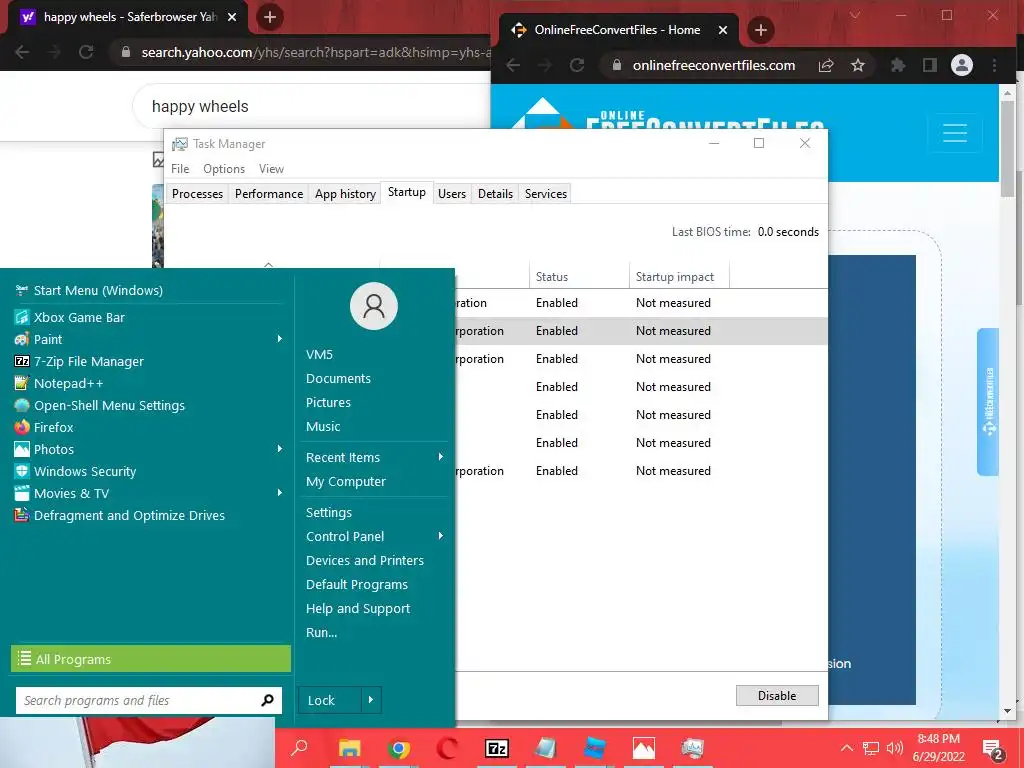Open Chrome three-dot menu

995,65
